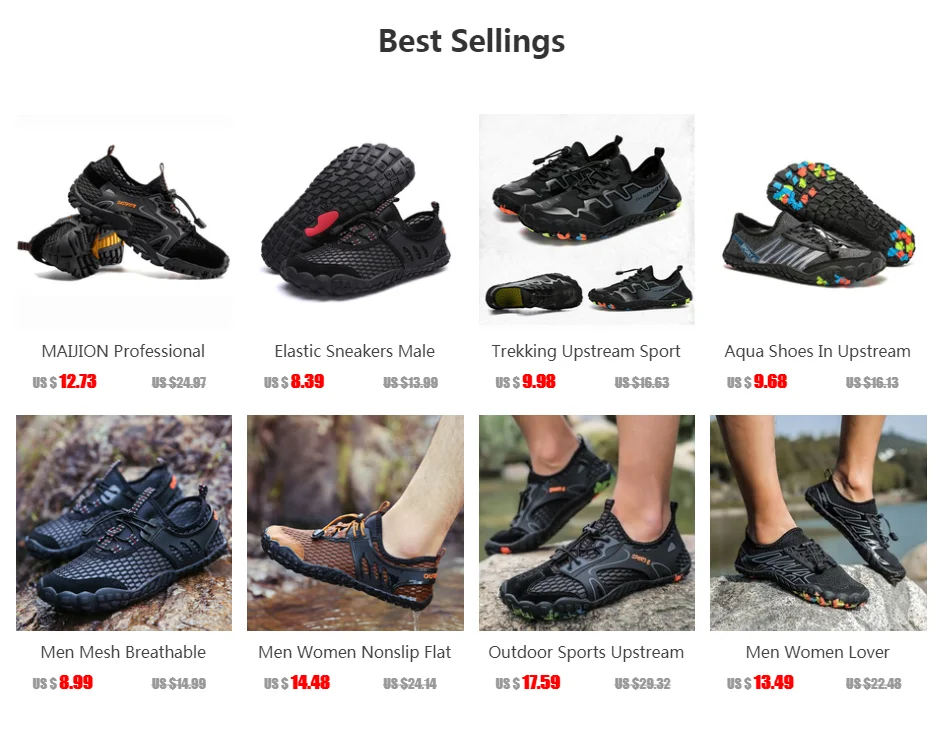This screenshot has height=729, width=943.
Task: Click the US $8.39 sale price
Action: point(294,382)
